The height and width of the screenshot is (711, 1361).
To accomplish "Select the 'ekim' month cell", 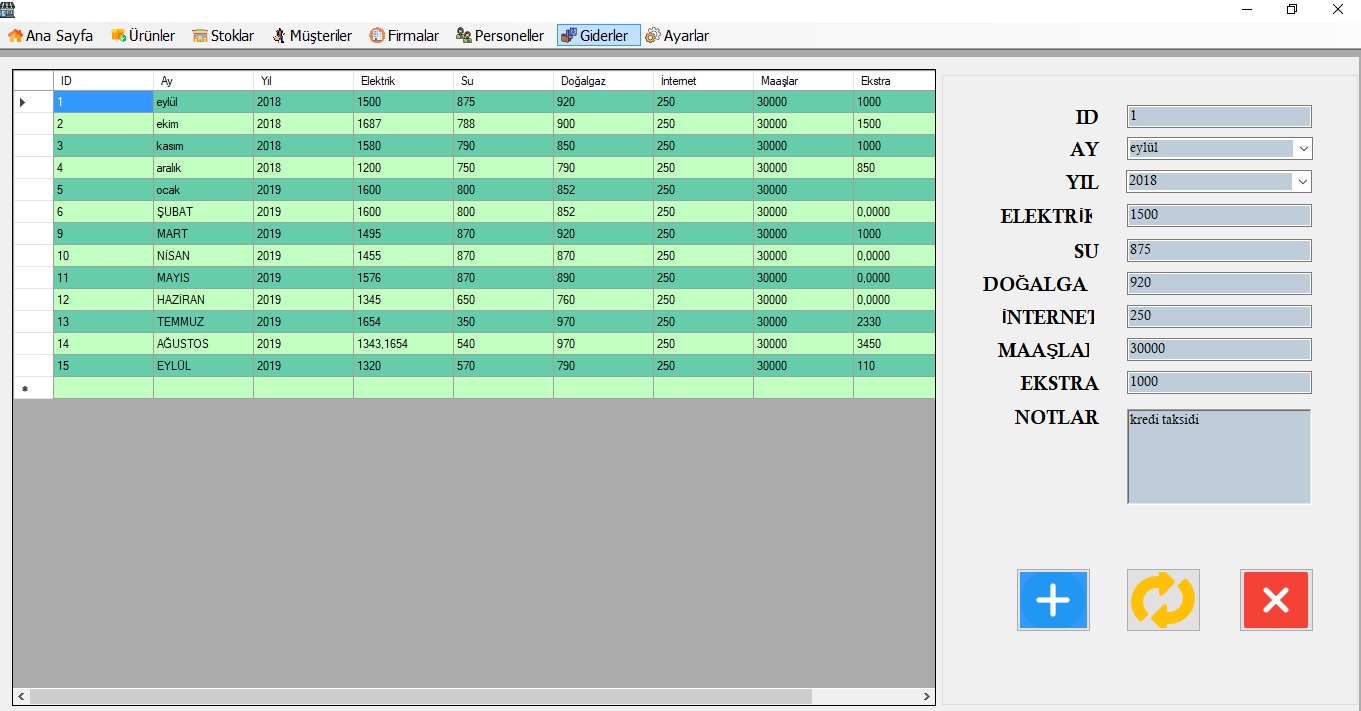I will (203, 124).
